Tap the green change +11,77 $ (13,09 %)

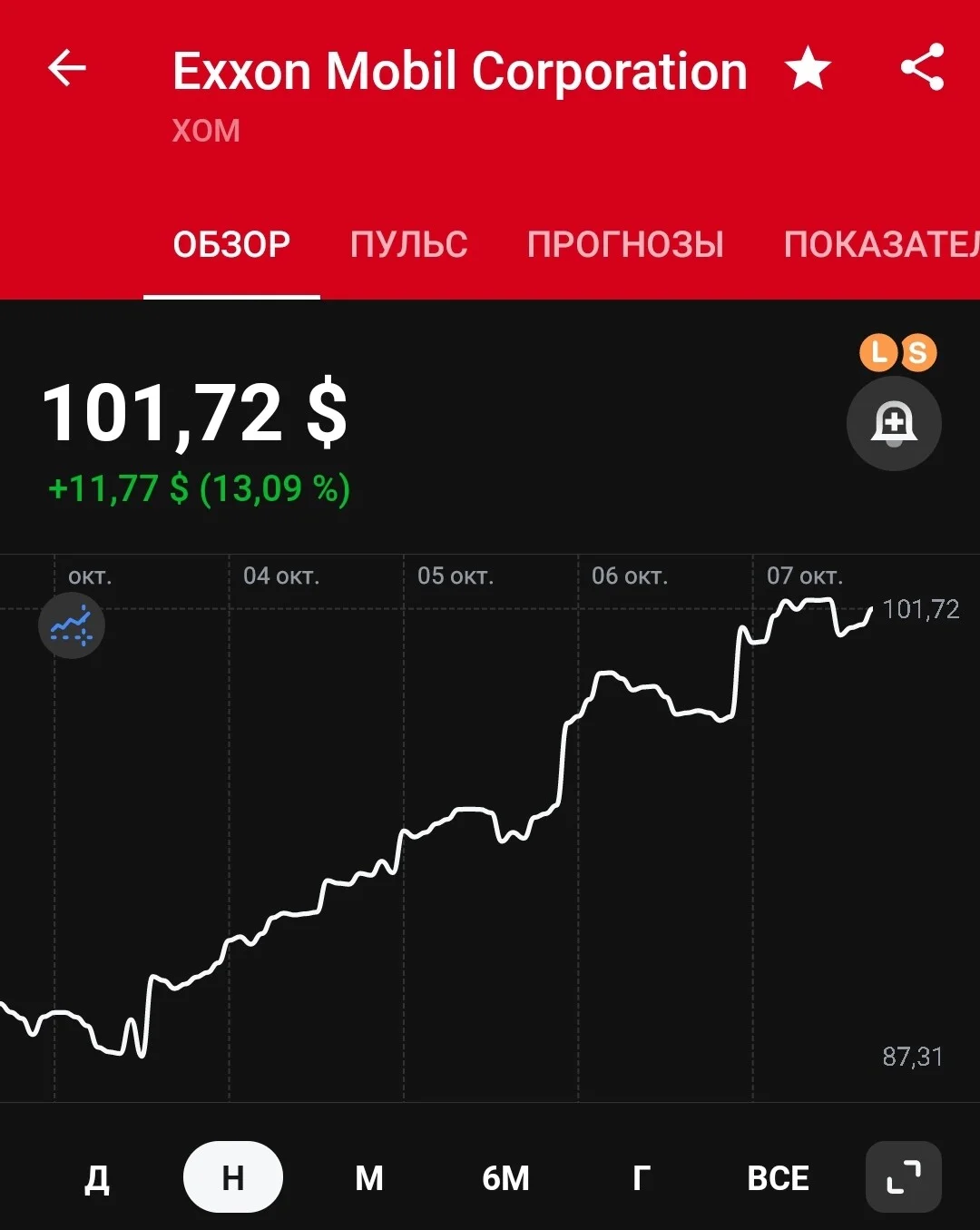tap(199, 488)
